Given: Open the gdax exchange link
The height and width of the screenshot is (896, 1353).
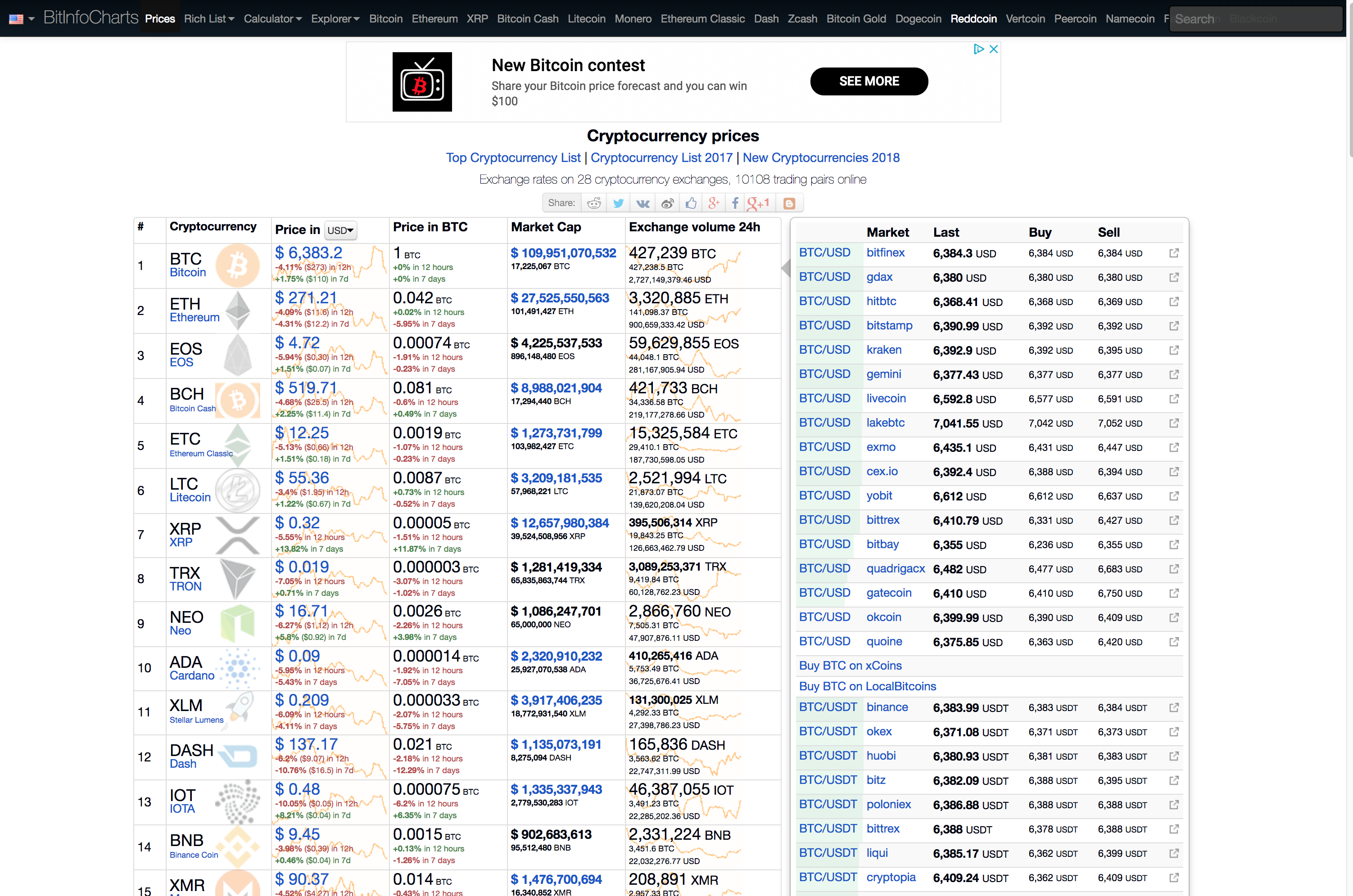Looking at the screenshot, I should point(879,277).
